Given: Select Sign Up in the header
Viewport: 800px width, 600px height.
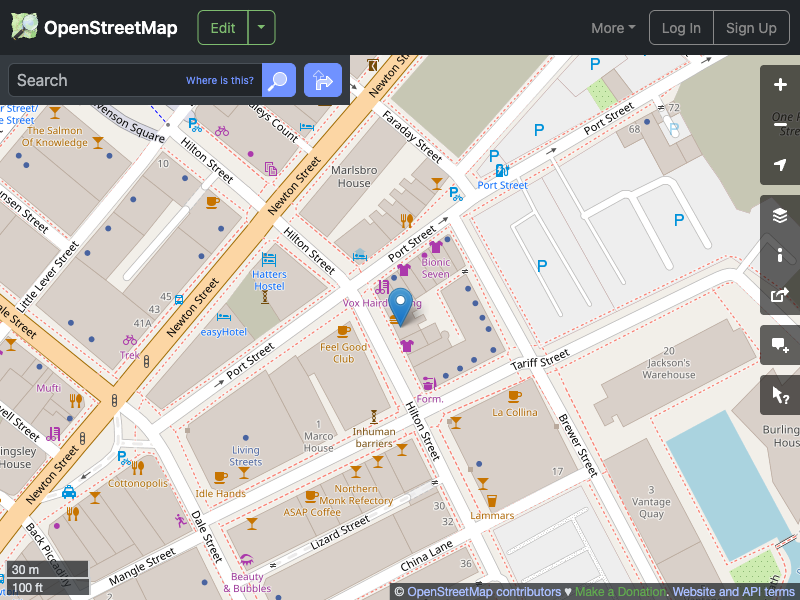Looking at the screenshot, I should pos(751,27).
